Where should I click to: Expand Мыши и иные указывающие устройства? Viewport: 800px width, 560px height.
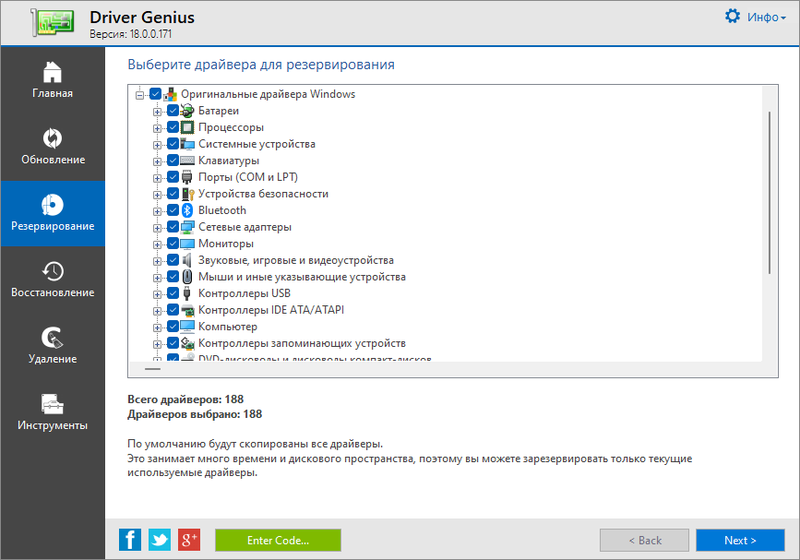157,278
